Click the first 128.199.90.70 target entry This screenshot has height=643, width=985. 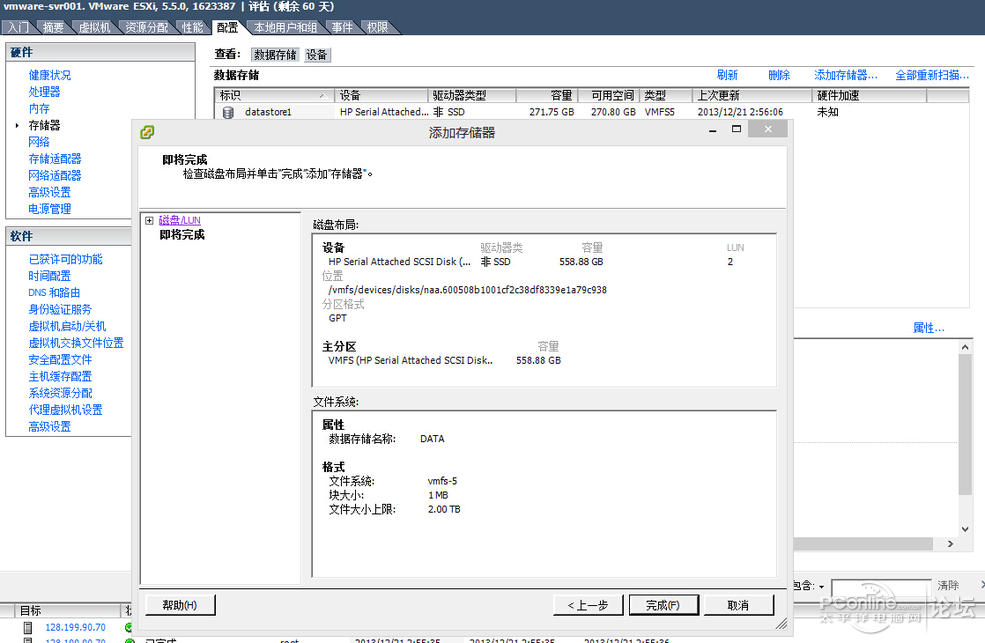coord(75,627)
